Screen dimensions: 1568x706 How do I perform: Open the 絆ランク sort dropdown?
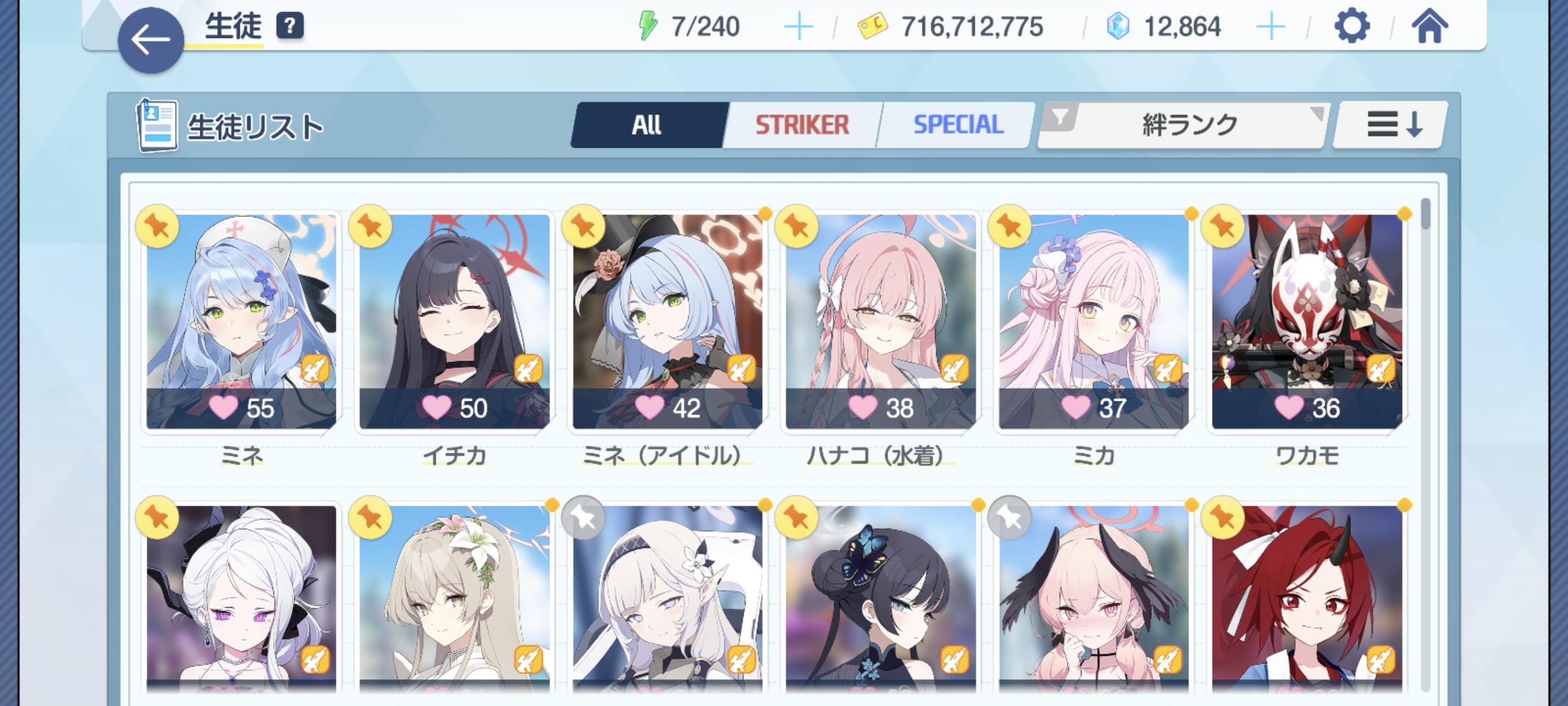(1184, 124)
